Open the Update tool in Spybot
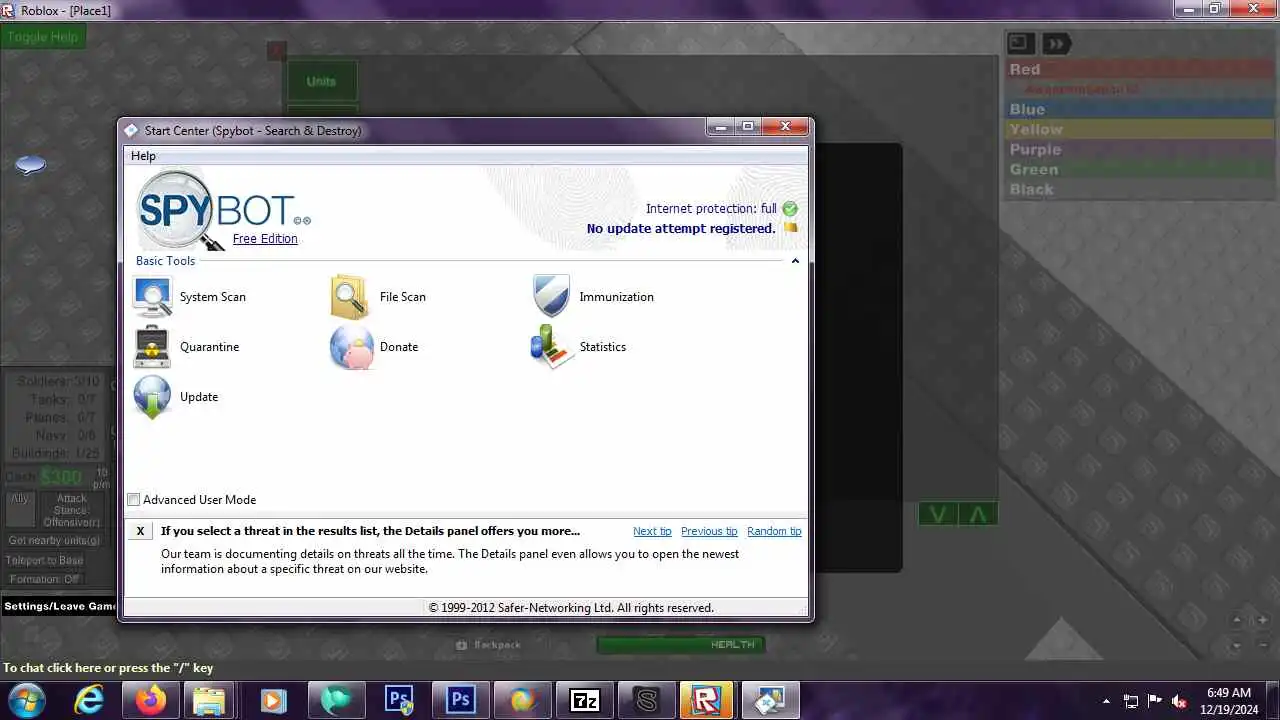Screen dimensions: 1280x720 pyautogui.click(x=176, y=397)
